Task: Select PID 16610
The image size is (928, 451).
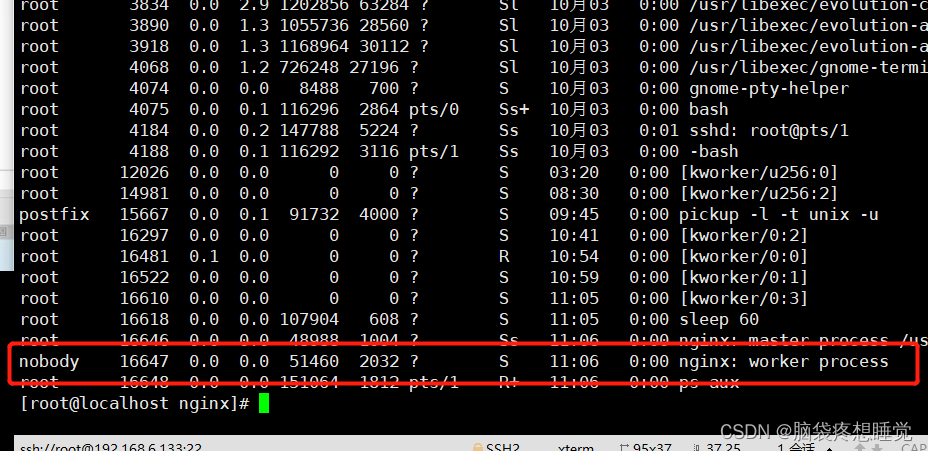Action: pyautogui.click(x=144, y=298)
